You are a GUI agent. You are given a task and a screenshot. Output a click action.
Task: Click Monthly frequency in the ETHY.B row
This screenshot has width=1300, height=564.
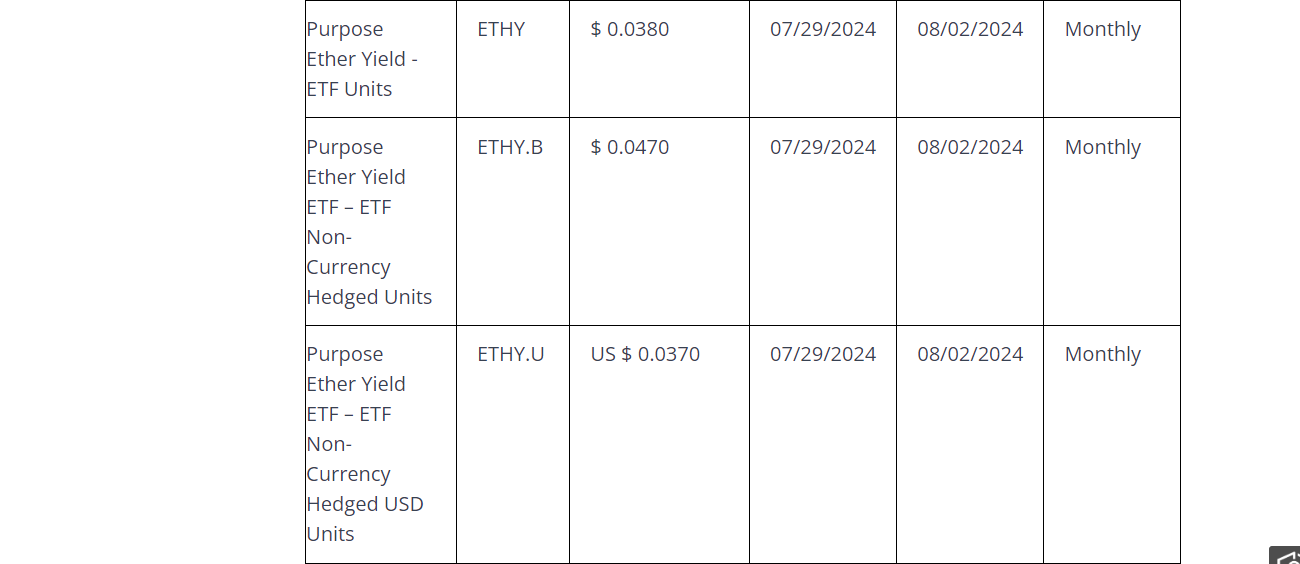pos(1102,148)
